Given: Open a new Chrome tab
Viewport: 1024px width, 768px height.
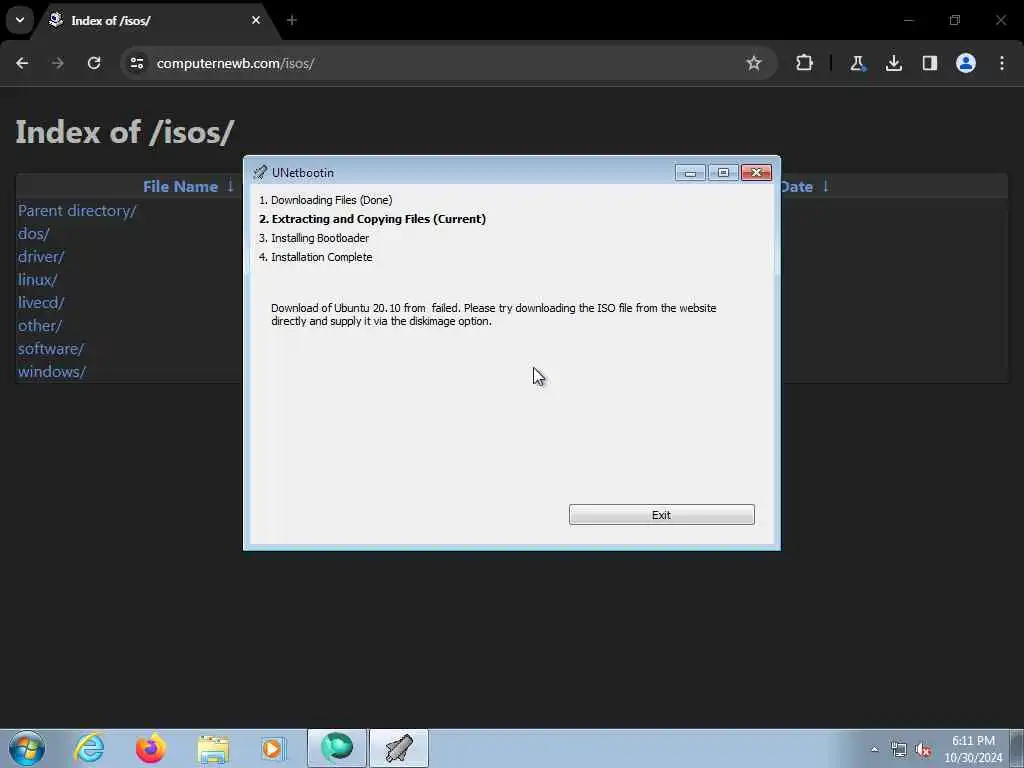Looking at the screenshot, I should (x=292, y=20).
